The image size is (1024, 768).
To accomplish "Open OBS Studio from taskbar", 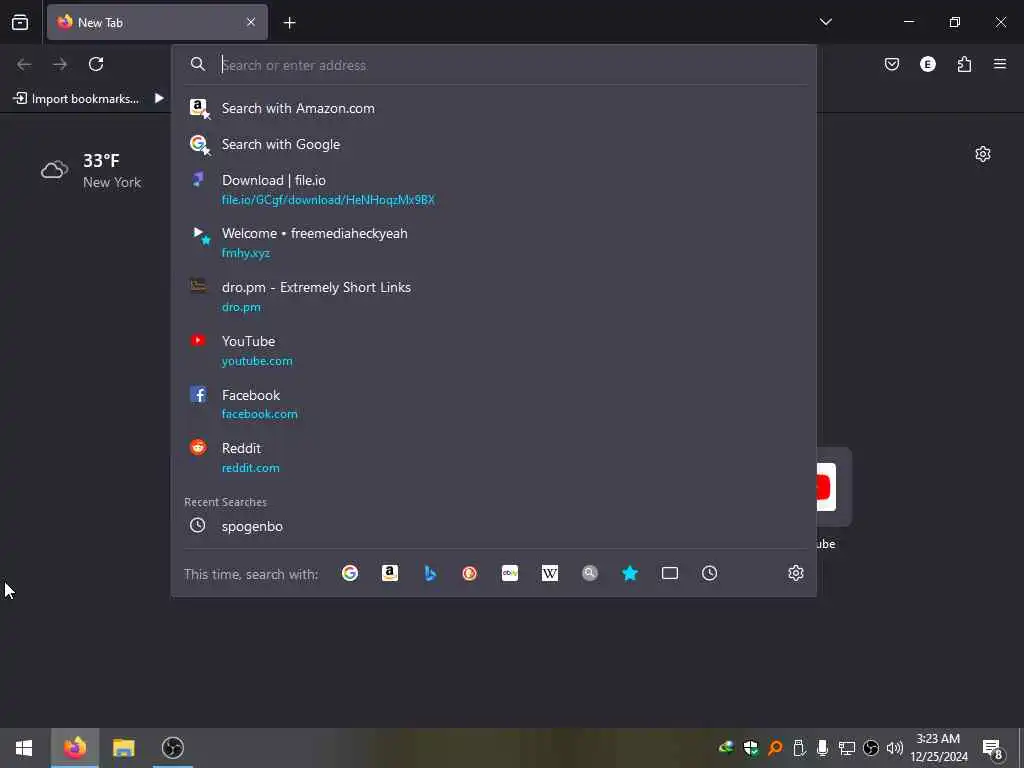I will click(x=173, y=748).
